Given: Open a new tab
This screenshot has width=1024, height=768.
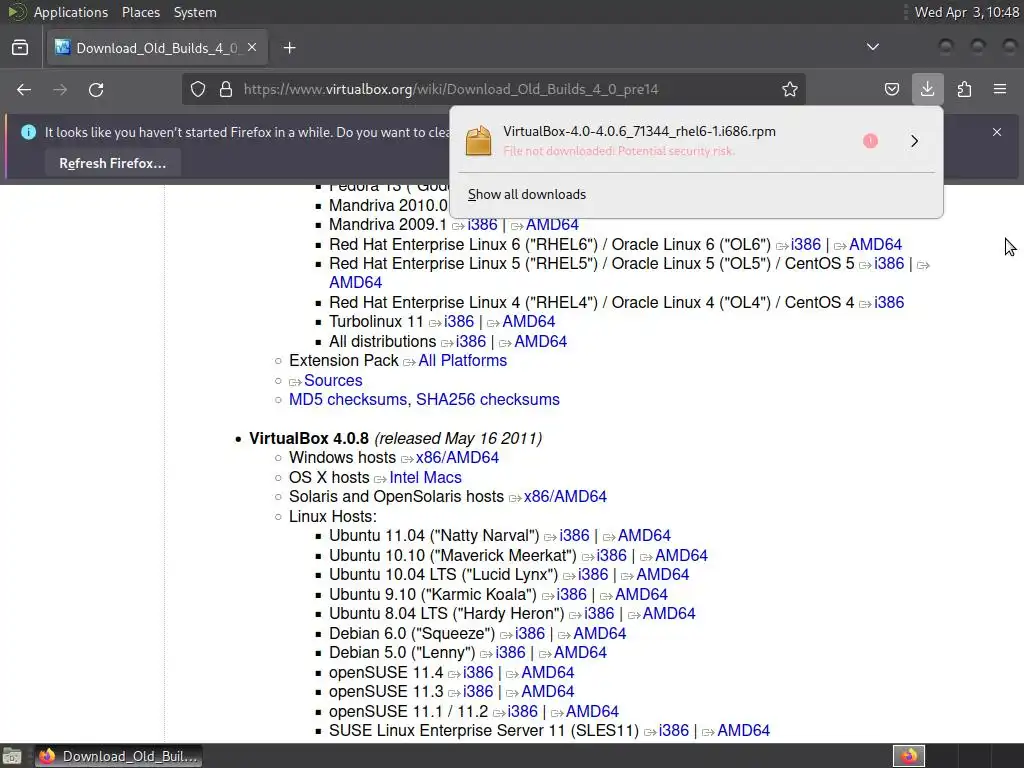Looking at the screenshot, I should tap(289, 48).
